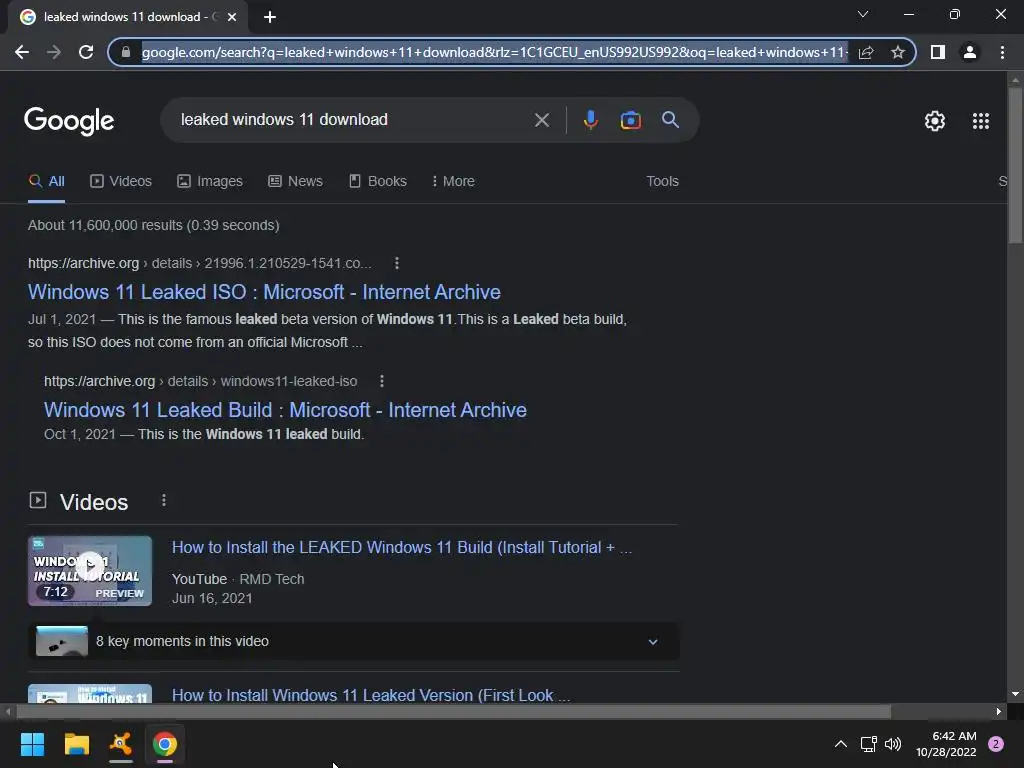Open options for windows11-leaked-iso result
Screen dimensions: 1024x768
[x=382, y=381]
